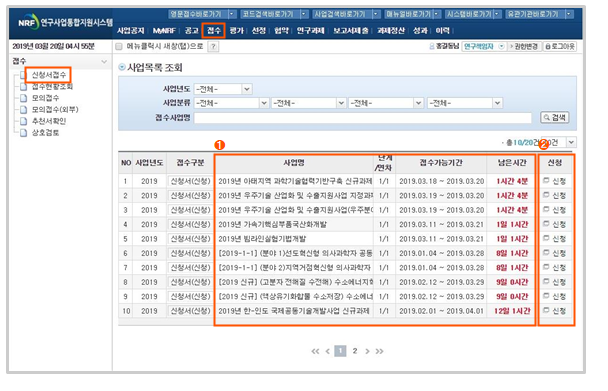Click the user icon beside 홍길동님
608x391 pixels.
point(432,47)
